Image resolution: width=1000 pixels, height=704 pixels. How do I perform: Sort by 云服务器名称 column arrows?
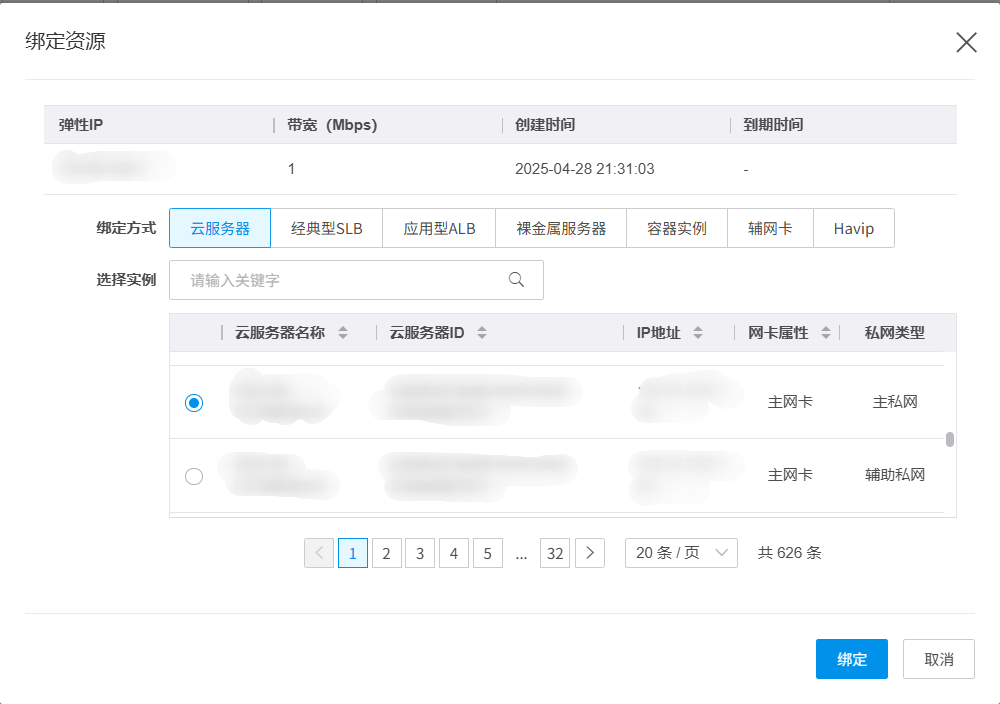[343, 333]
